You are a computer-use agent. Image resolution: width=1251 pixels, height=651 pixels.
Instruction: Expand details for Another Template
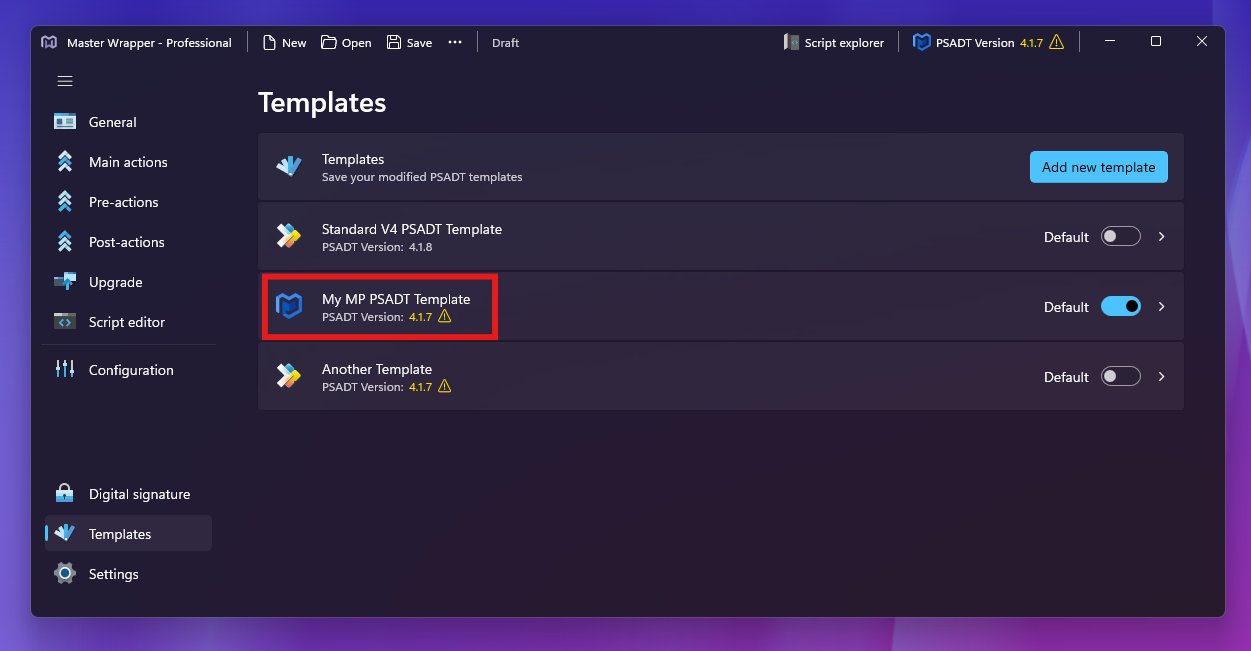tap(1161, 376)
